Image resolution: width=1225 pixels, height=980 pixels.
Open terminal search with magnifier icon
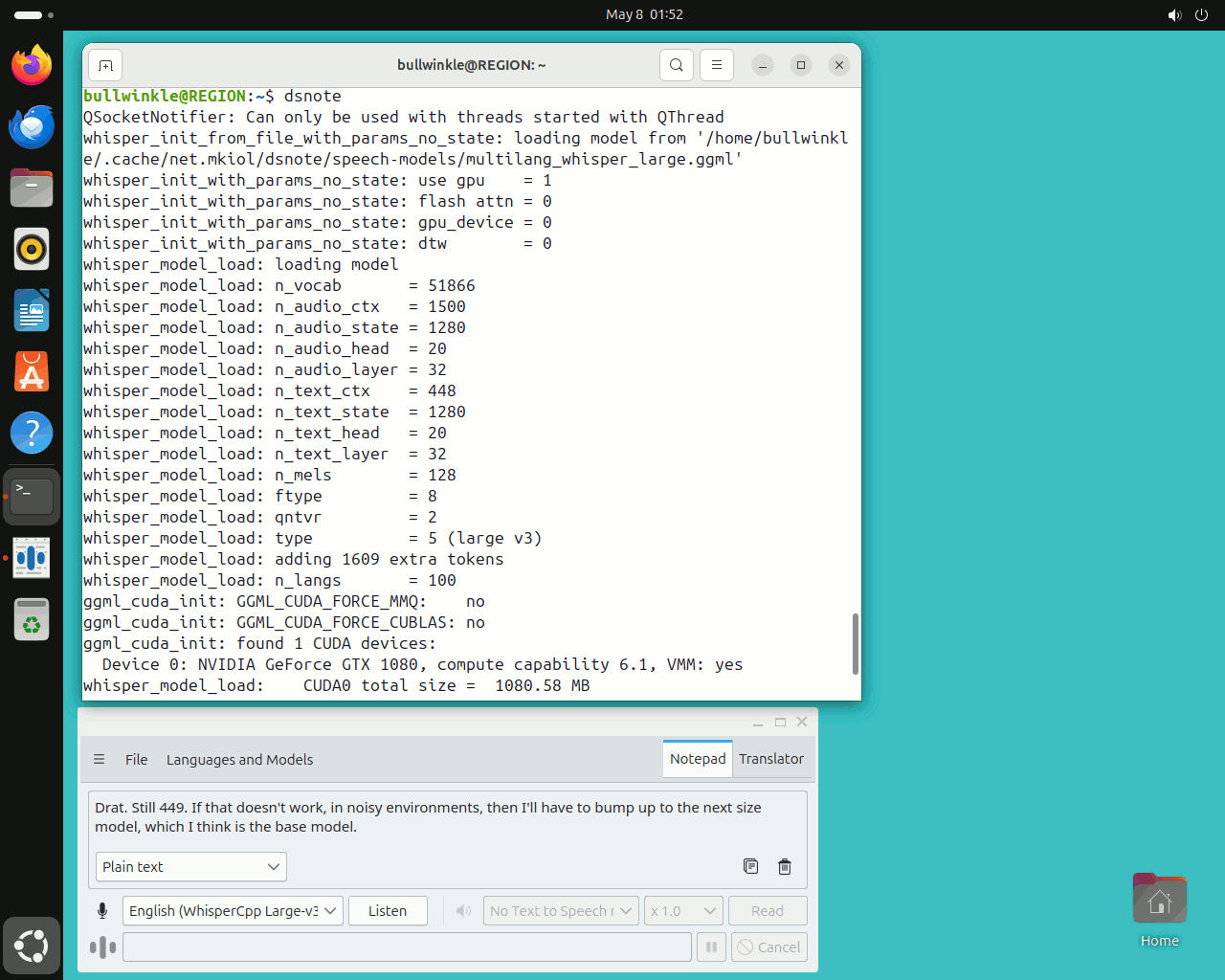677,65
